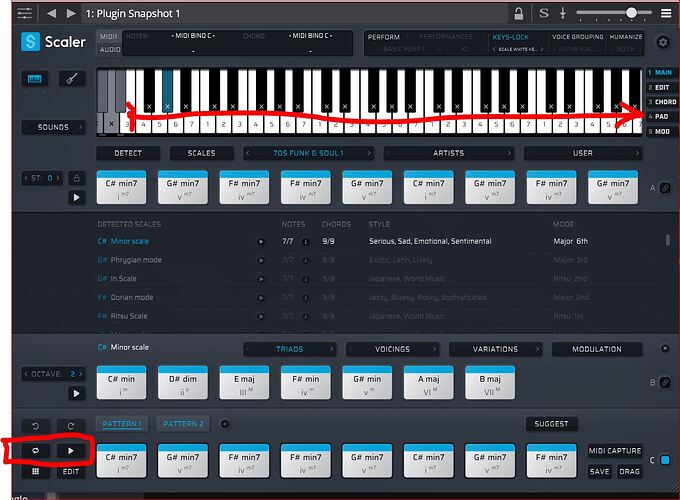Toggle KEYS-LOCK
This screenshot has width=680, height=500.
tap(510, 37)
